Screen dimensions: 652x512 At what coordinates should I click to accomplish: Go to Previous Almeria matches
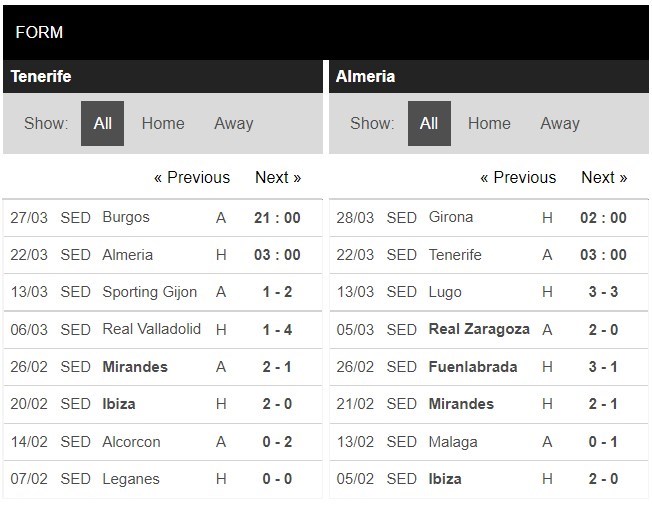point(518,178)
